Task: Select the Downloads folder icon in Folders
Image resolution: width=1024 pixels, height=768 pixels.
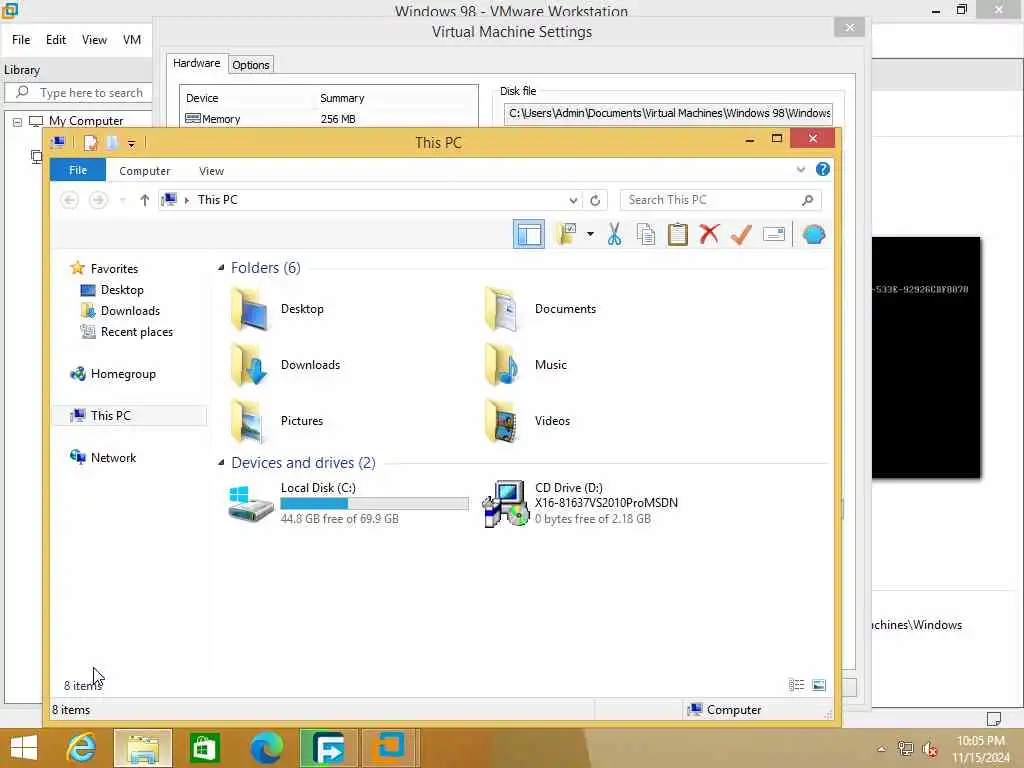Action: [x=249, y=365]
